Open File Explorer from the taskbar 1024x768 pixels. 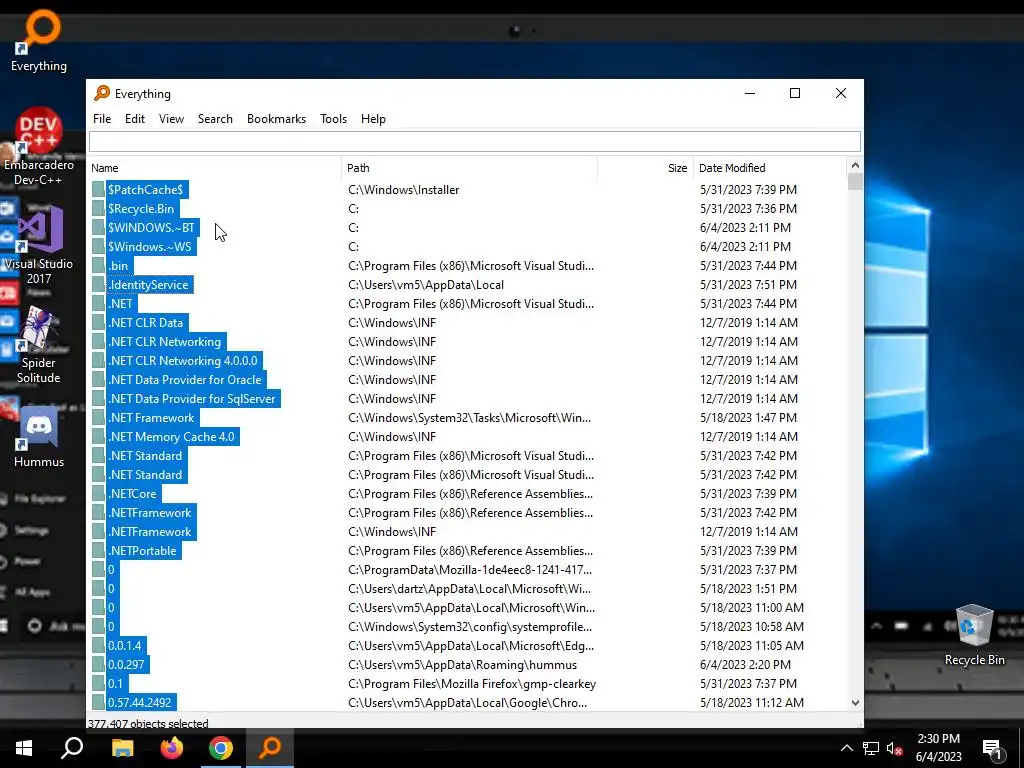click(x=122, y=748)
